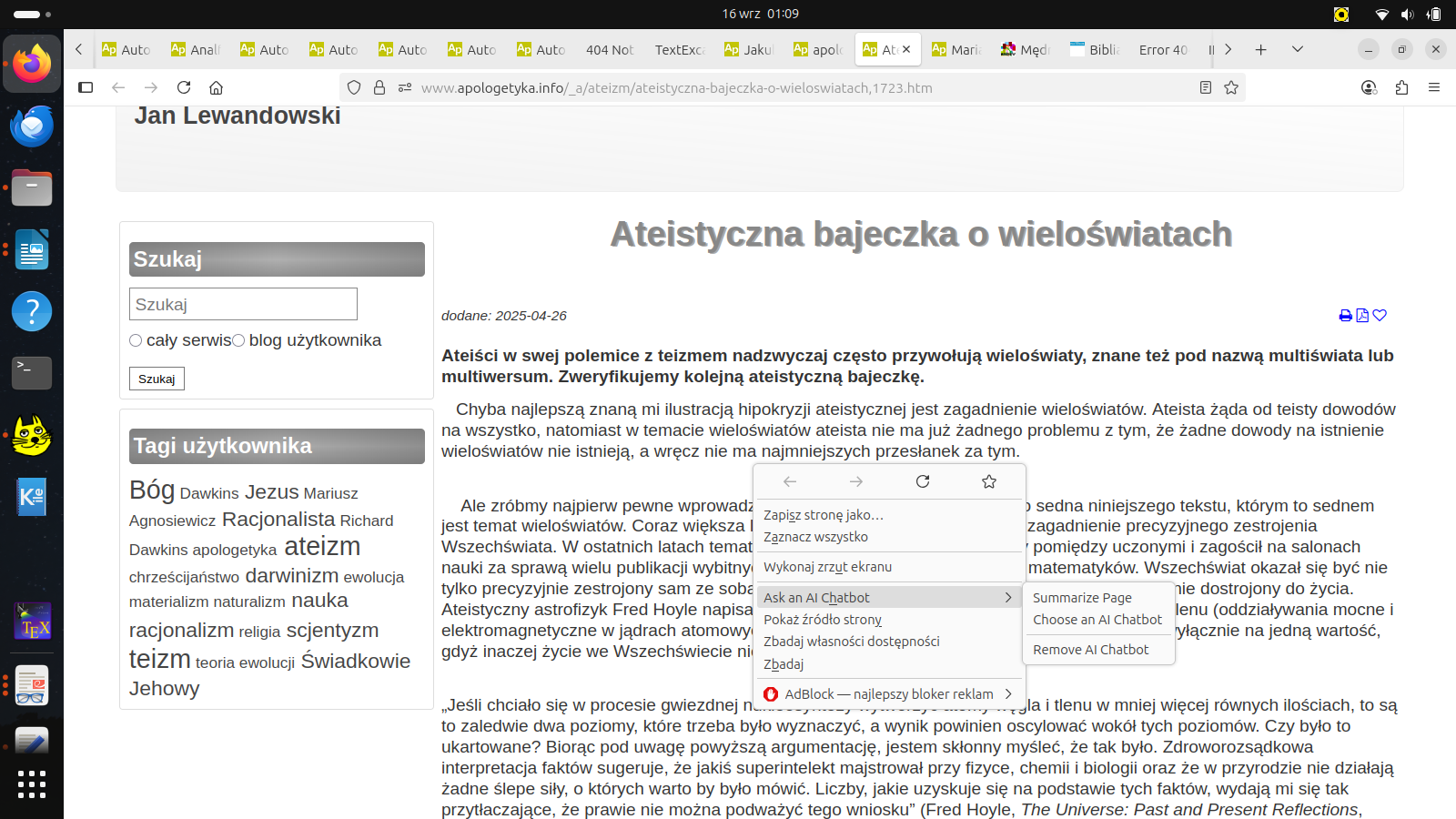Viewport: 1456px width, 819px height.
Task: Choose "Summarize Page" from the chatbot submenu
Action: pyautogui.click(x=1082, y=598)
